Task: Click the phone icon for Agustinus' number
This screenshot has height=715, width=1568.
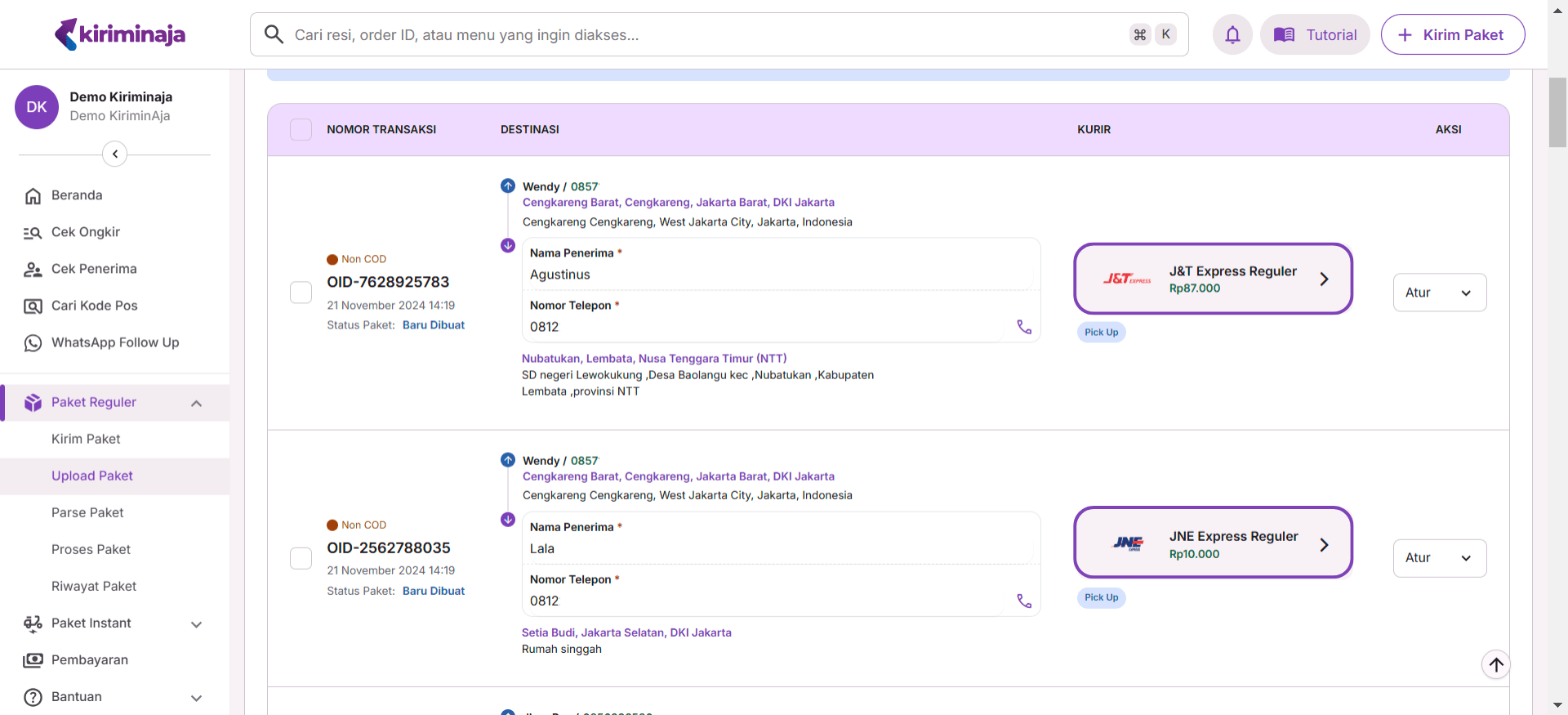Action: pos(1024,327)
